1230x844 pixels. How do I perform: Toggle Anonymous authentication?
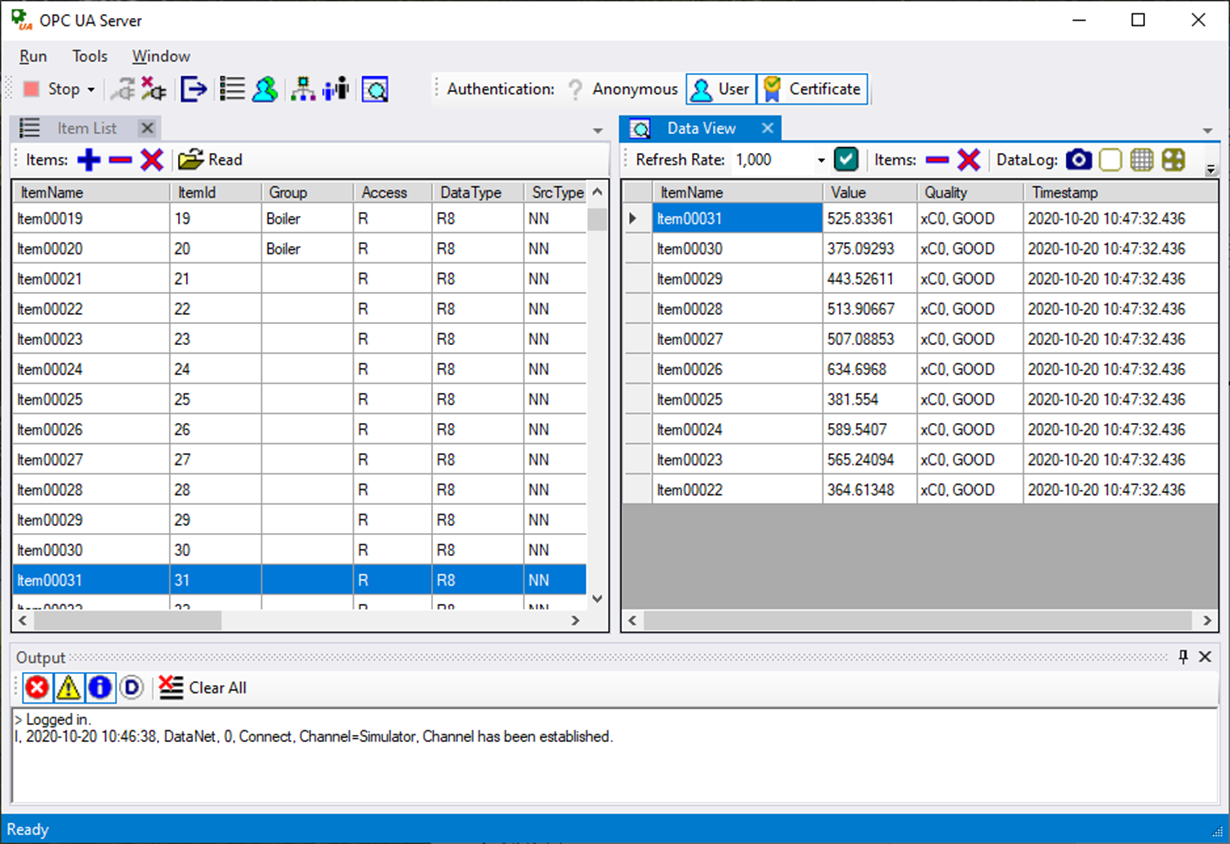[x=622, y=89]
